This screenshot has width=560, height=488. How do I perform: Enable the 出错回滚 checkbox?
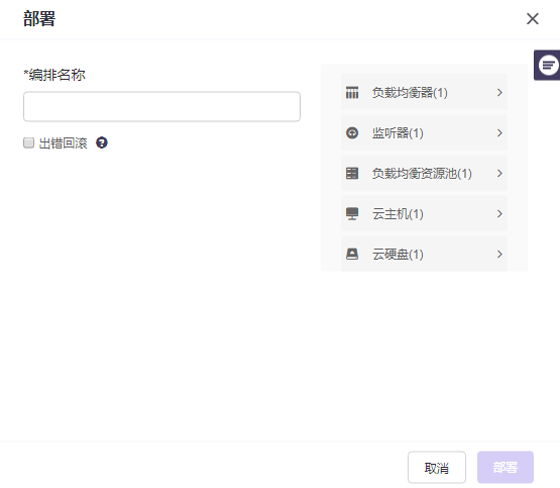[29, 143]
